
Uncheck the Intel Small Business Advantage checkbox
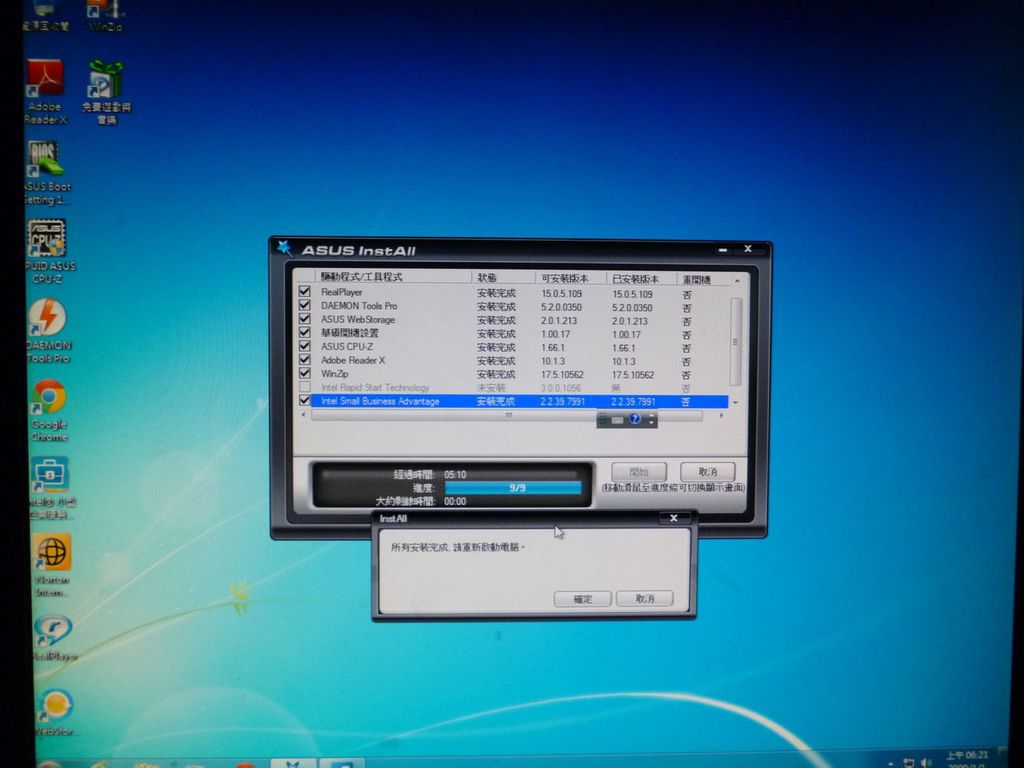coord(304,400)
